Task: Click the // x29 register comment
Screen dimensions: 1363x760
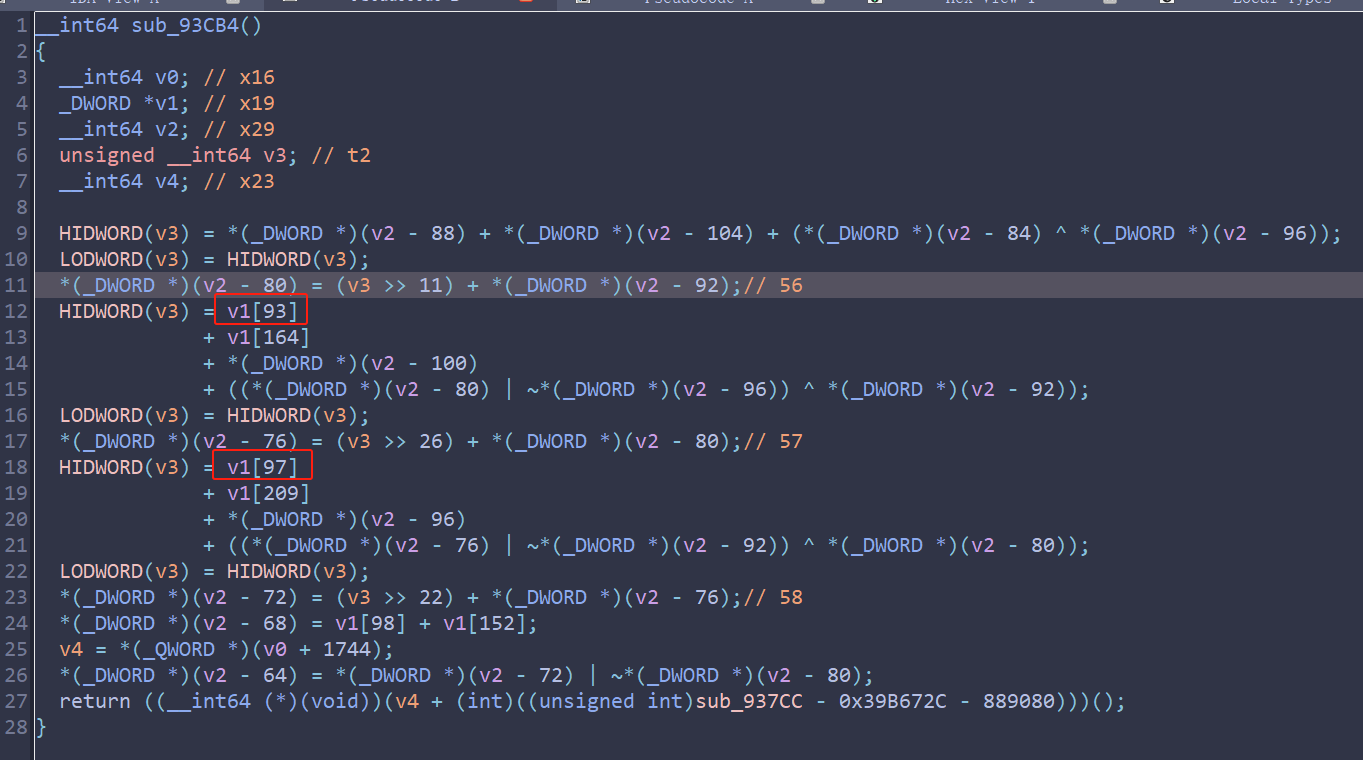Action: (237, 129)
